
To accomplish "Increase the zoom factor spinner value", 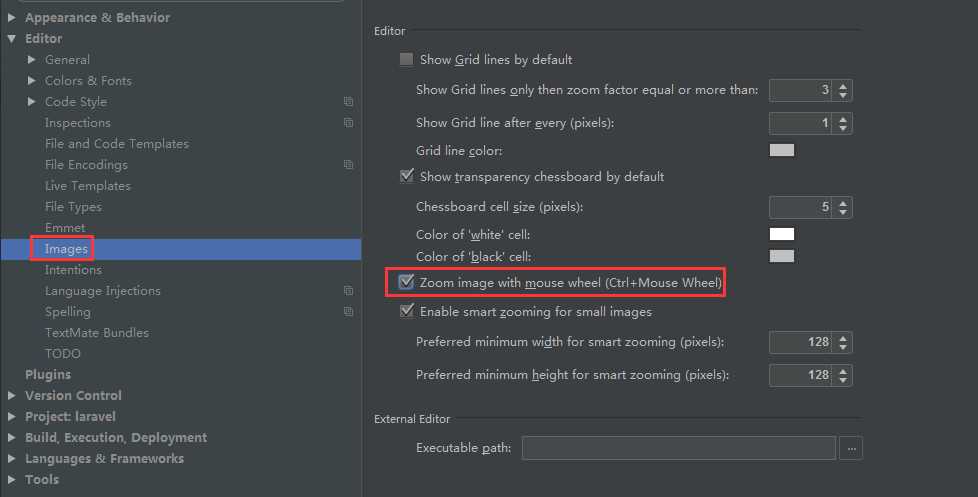I will 843,86.
